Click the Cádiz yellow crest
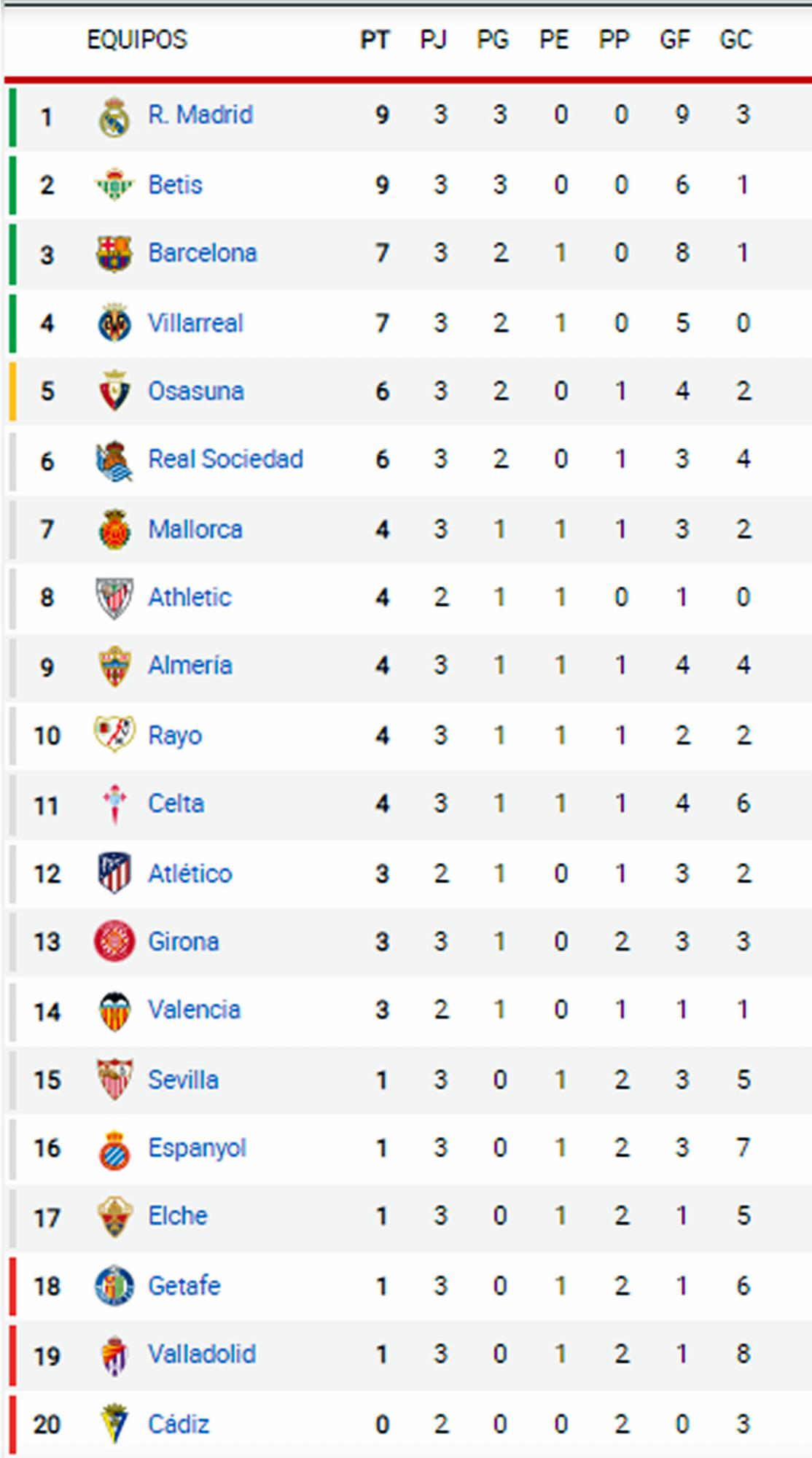 tap(114, 1424)
